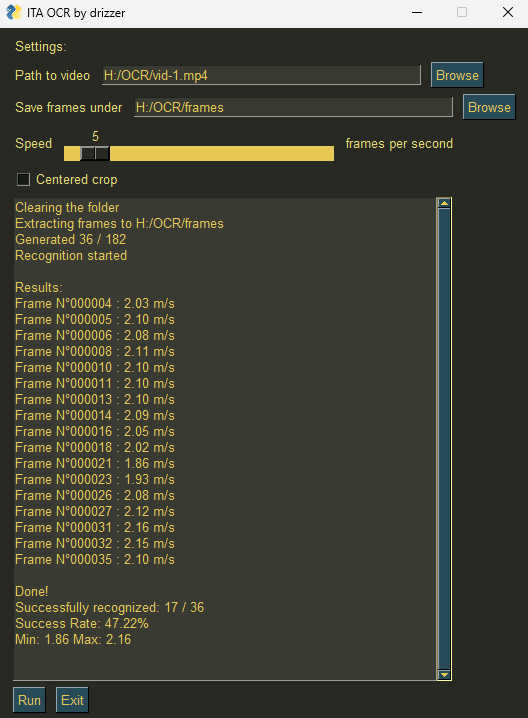528x718 pixels.
Task: Click result line for Frame N°000021
Action: pyautogui.click(x=95, y=464)
